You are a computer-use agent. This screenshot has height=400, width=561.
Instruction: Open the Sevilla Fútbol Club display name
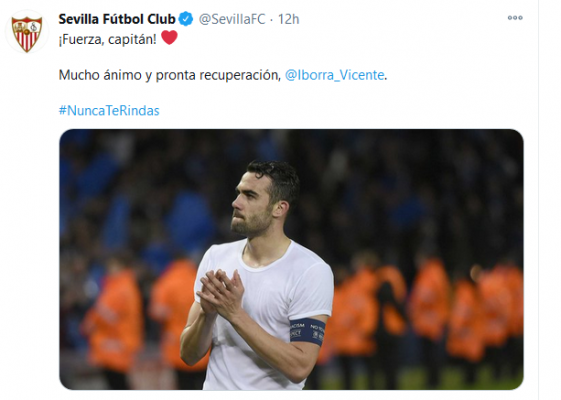117,19
